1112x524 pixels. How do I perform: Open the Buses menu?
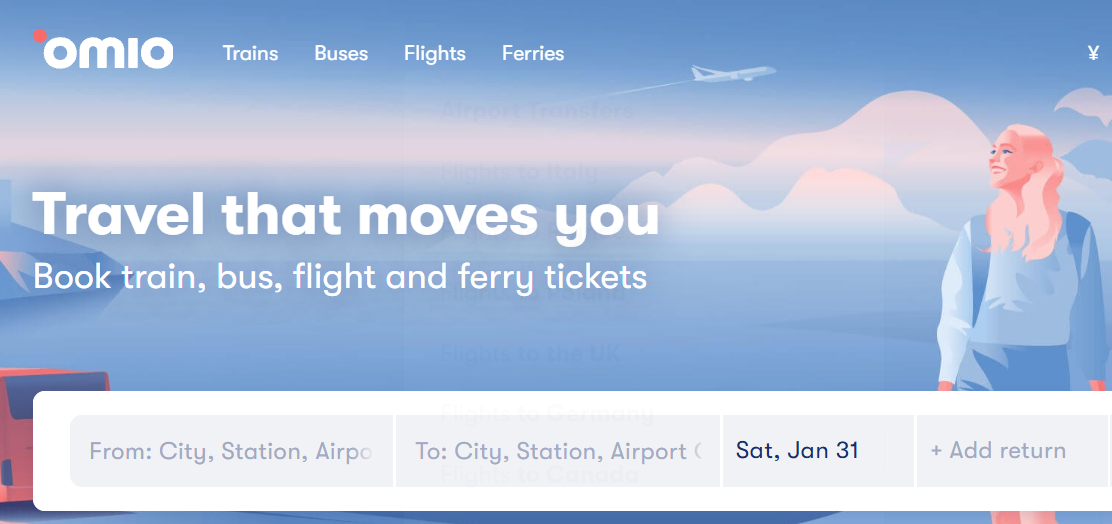(x=341, y=53)
